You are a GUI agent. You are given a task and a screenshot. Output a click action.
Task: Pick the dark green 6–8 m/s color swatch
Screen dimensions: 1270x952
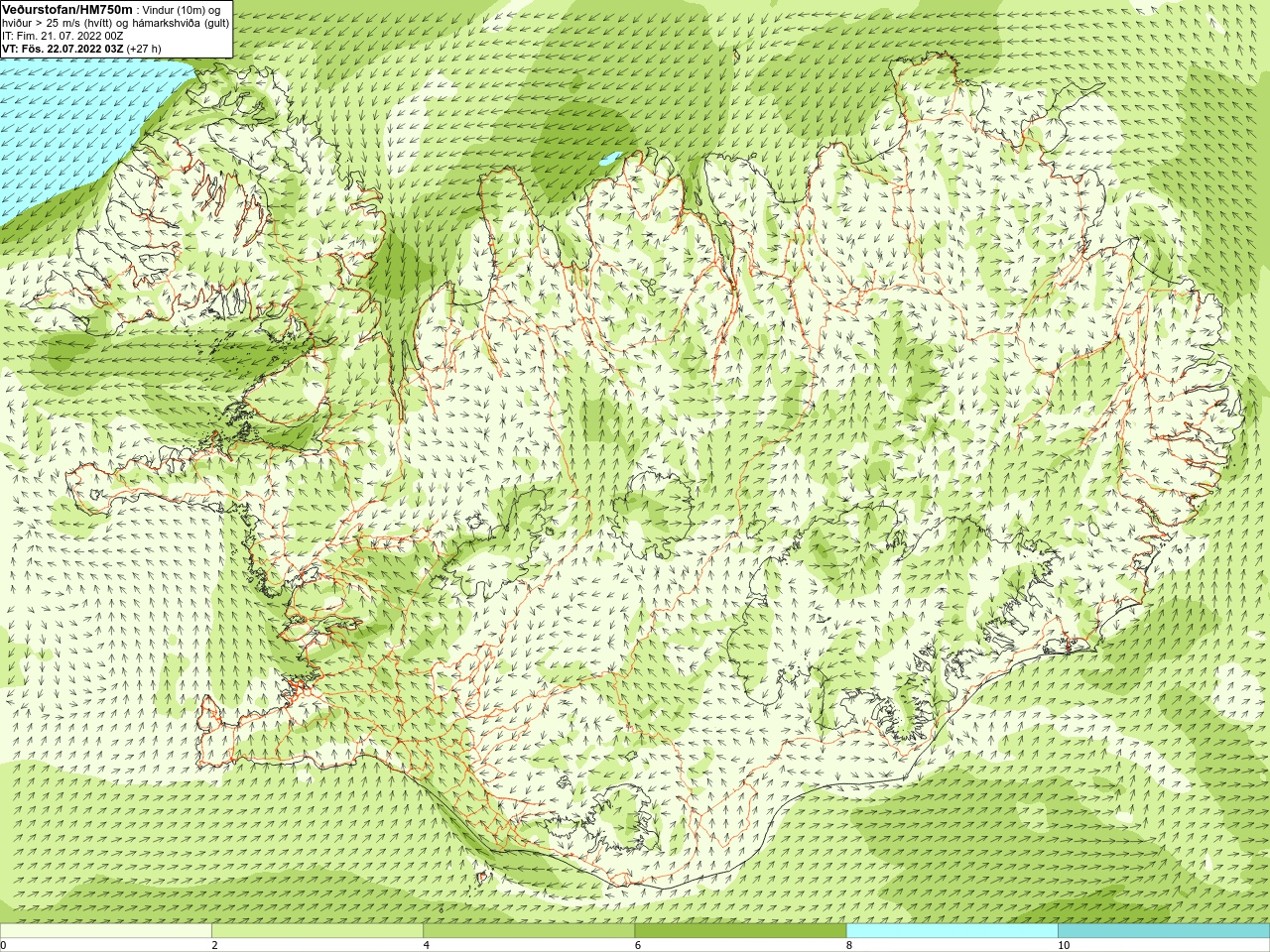click(x=740, y=931)
